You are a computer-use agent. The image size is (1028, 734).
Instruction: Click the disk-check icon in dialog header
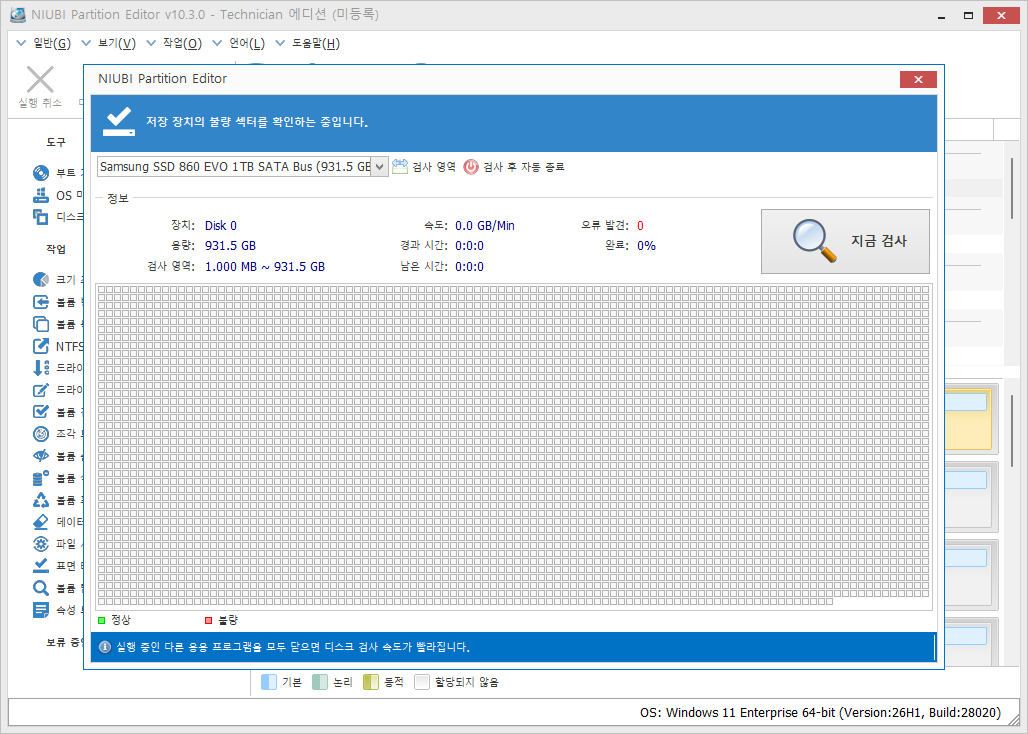click(119, 122)
